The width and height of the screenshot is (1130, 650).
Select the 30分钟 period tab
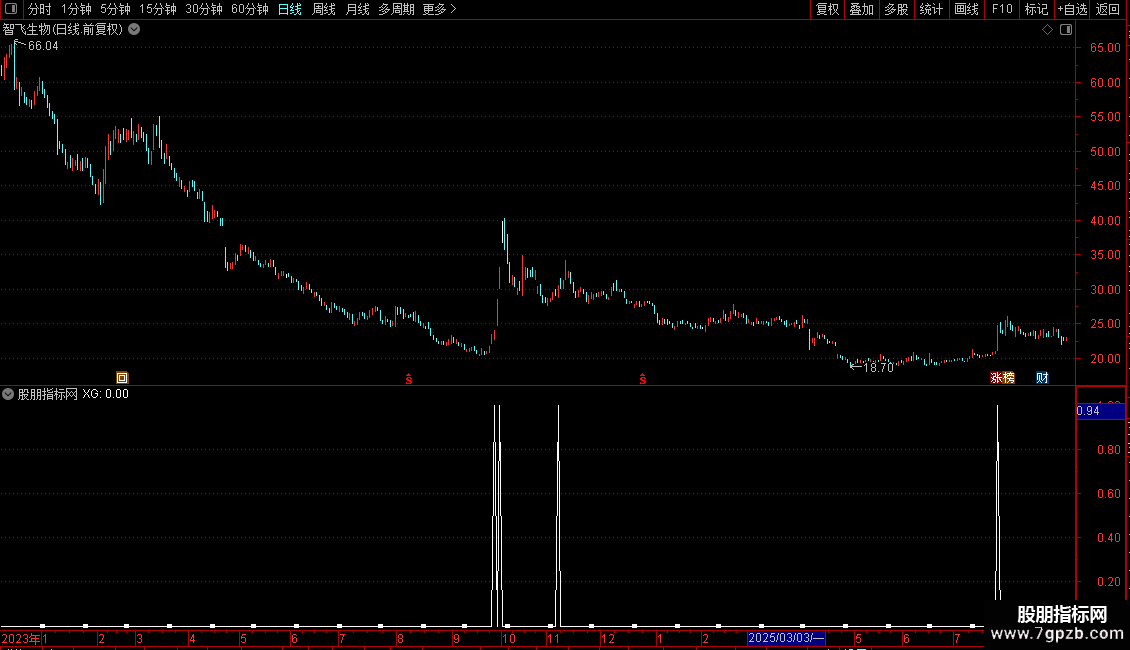point(204,9)
